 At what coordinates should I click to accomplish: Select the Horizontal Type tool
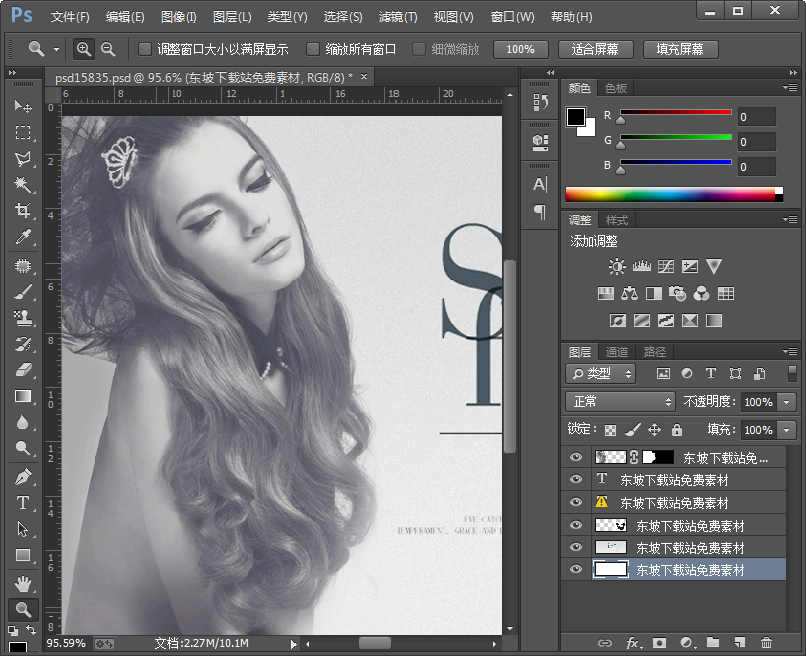pos(22,503)
